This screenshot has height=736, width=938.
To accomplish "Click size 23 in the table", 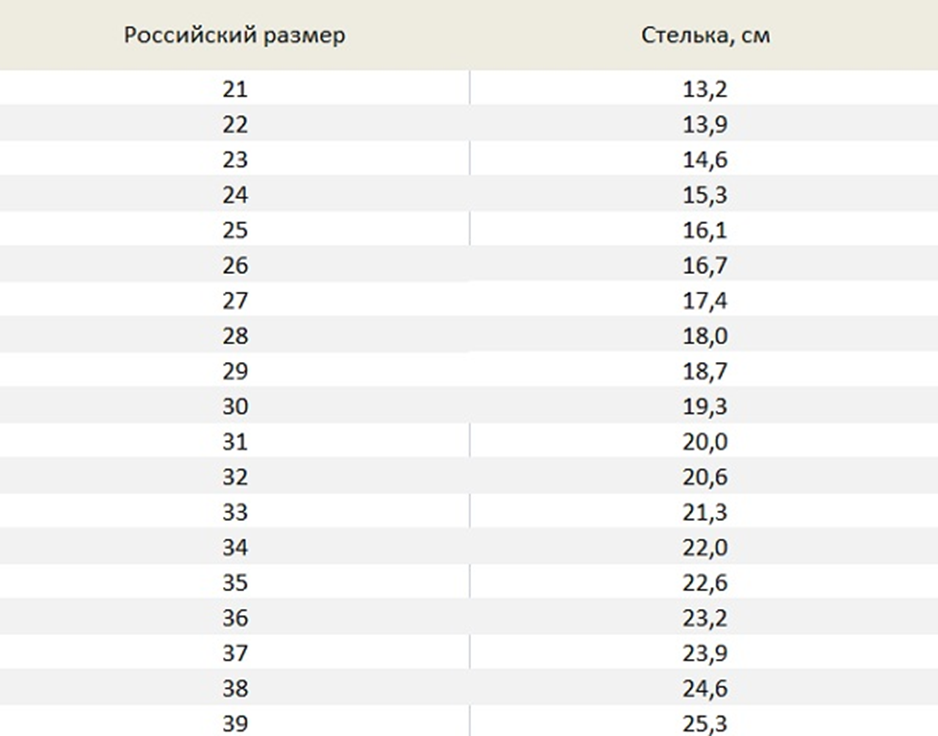I will (234, 160).
